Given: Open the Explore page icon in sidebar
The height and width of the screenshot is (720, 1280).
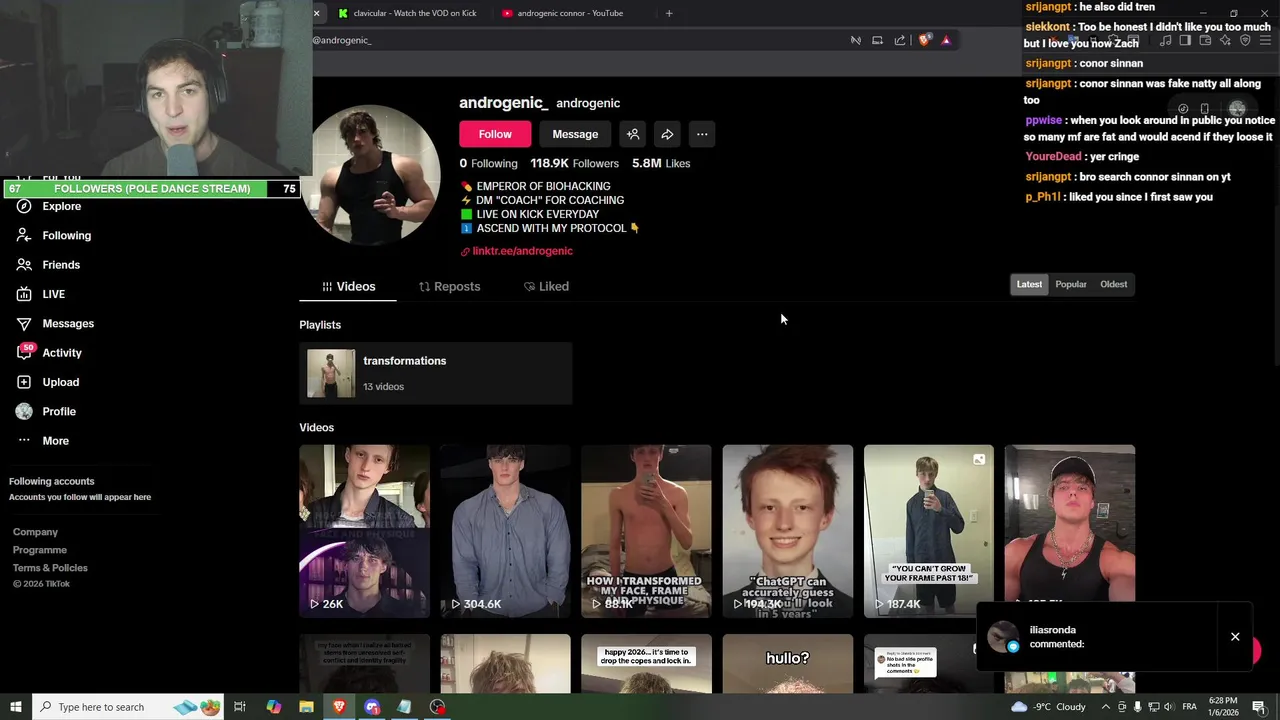Looking at the screenshot, I should click(x=24, y=206).
